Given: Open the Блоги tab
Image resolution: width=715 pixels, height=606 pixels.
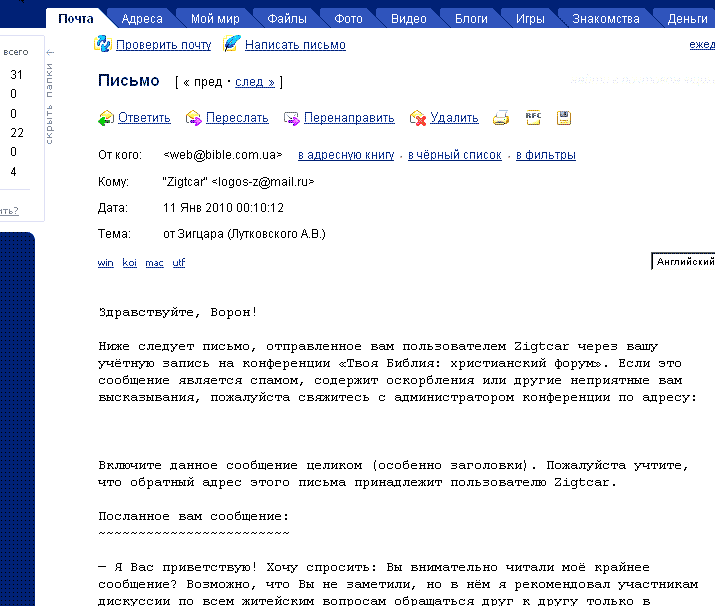Looking at the screenshot, I should (471, 18).
